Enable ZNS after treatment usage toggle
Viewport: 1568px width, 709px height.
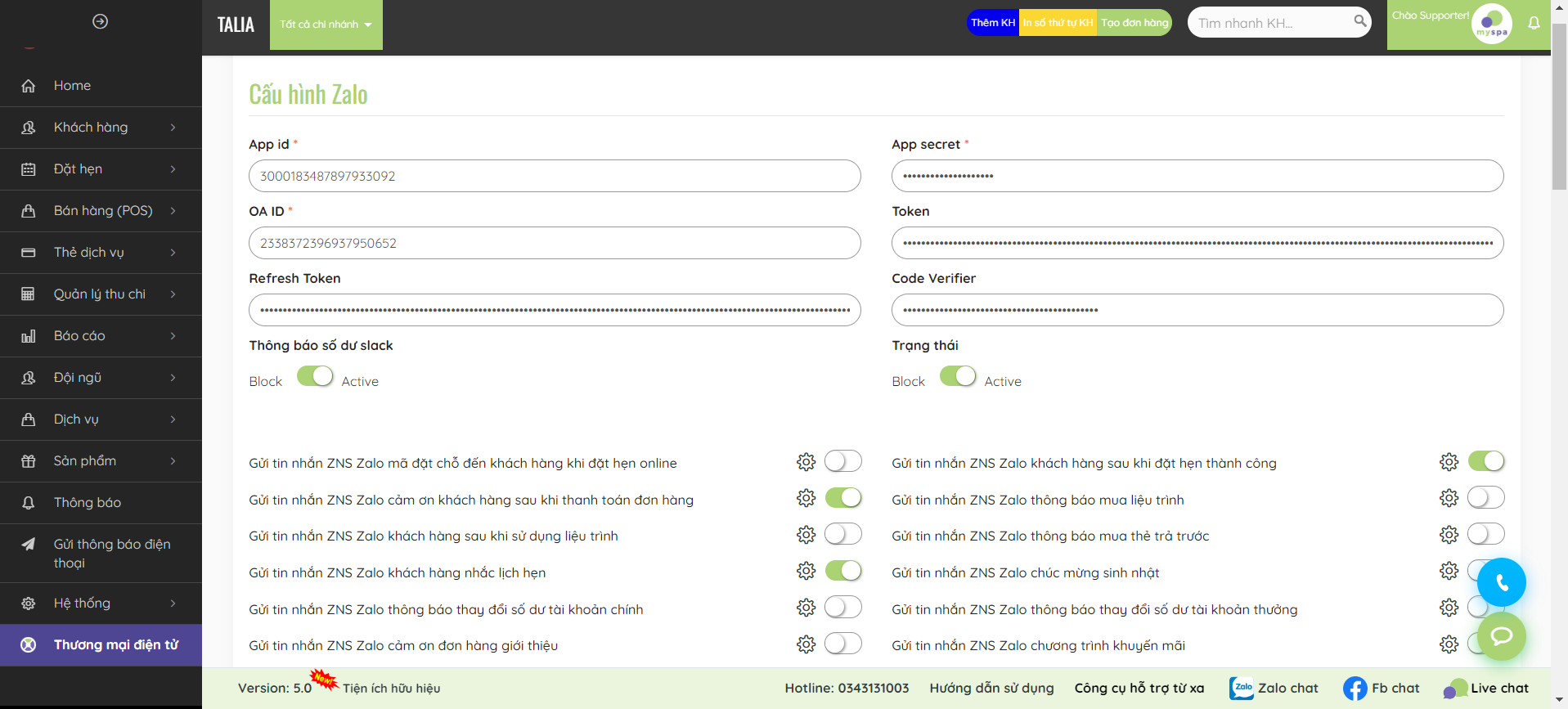(x=843, y=534)
